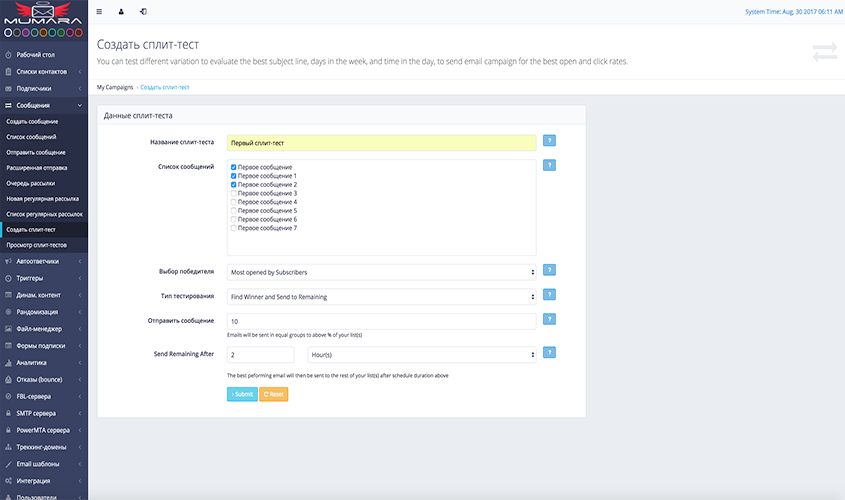
Task: Open the Most opened by Subscribers dropdown
Action: (x=381, y=271)
